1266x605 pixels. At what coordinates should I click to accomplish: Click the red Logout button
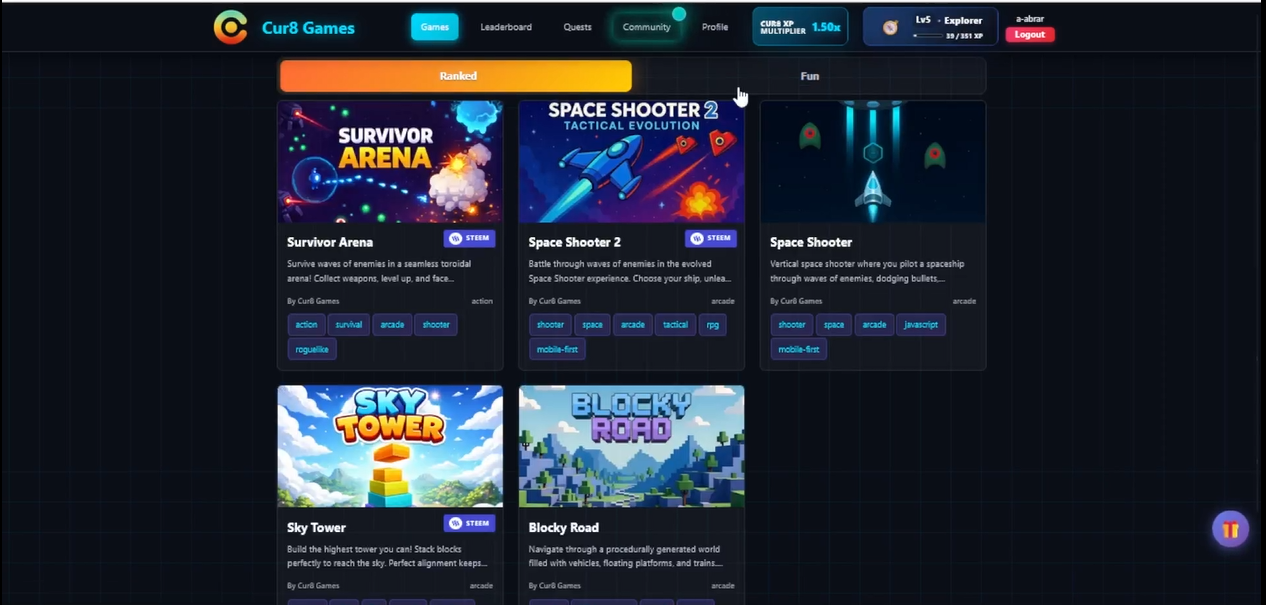(x=1030, y=34)
